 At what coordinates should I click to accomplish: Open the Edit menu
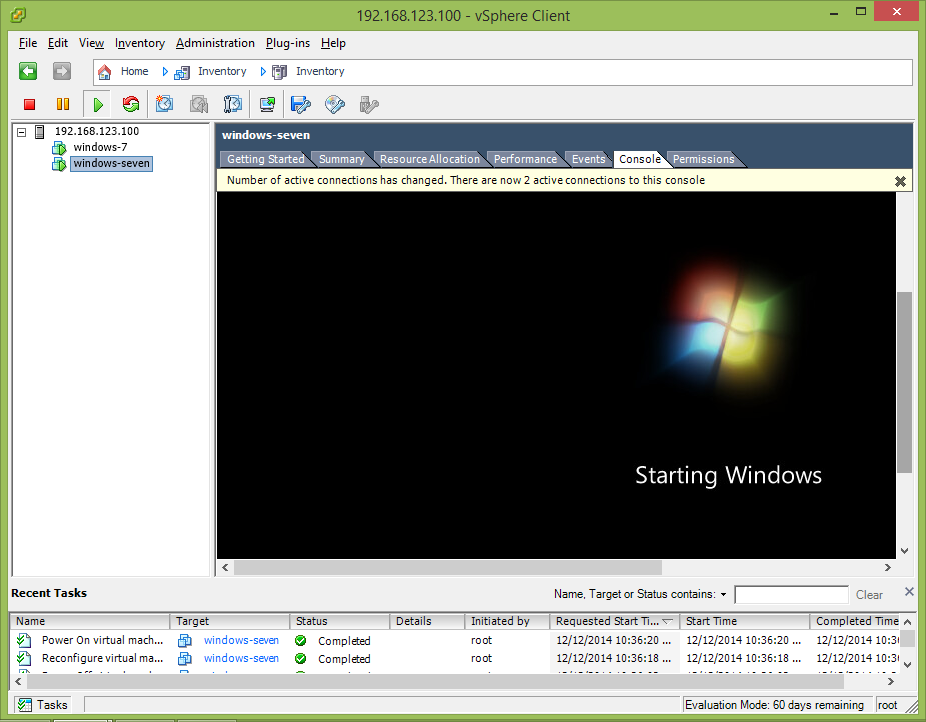(58, 43)
